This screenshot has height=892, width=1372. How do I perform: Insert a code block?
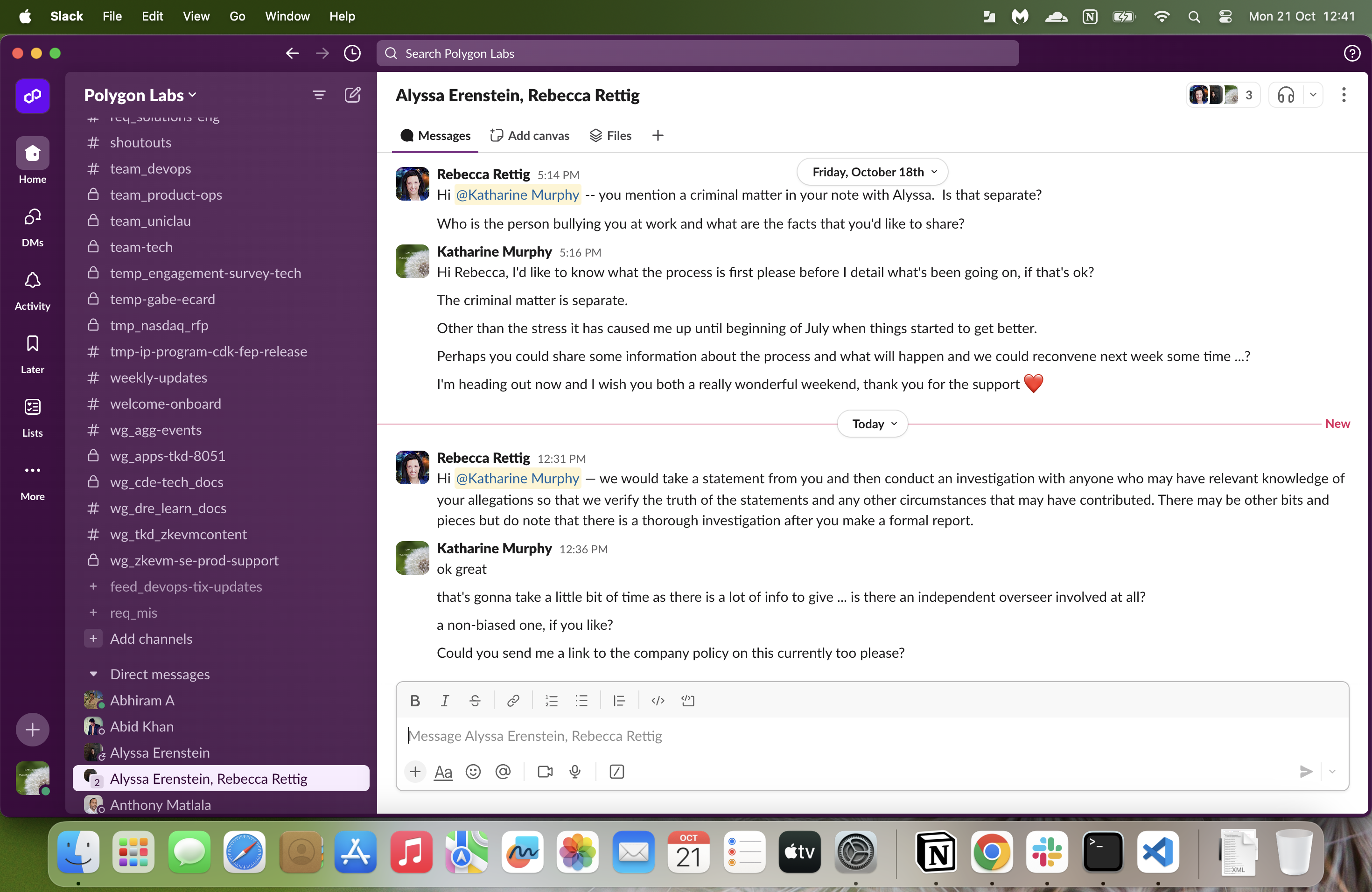click(x=688, y=701)
